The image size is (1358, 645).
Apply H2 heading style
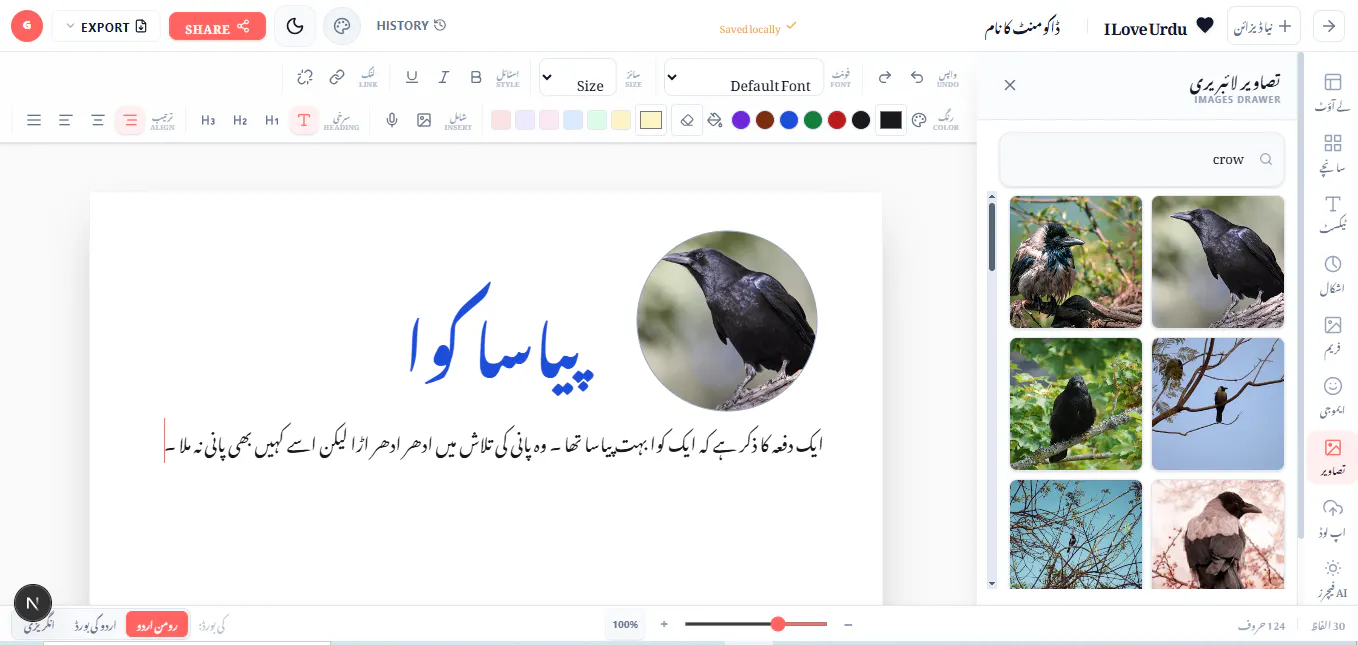pyautogui.click(x=240, y=120)
